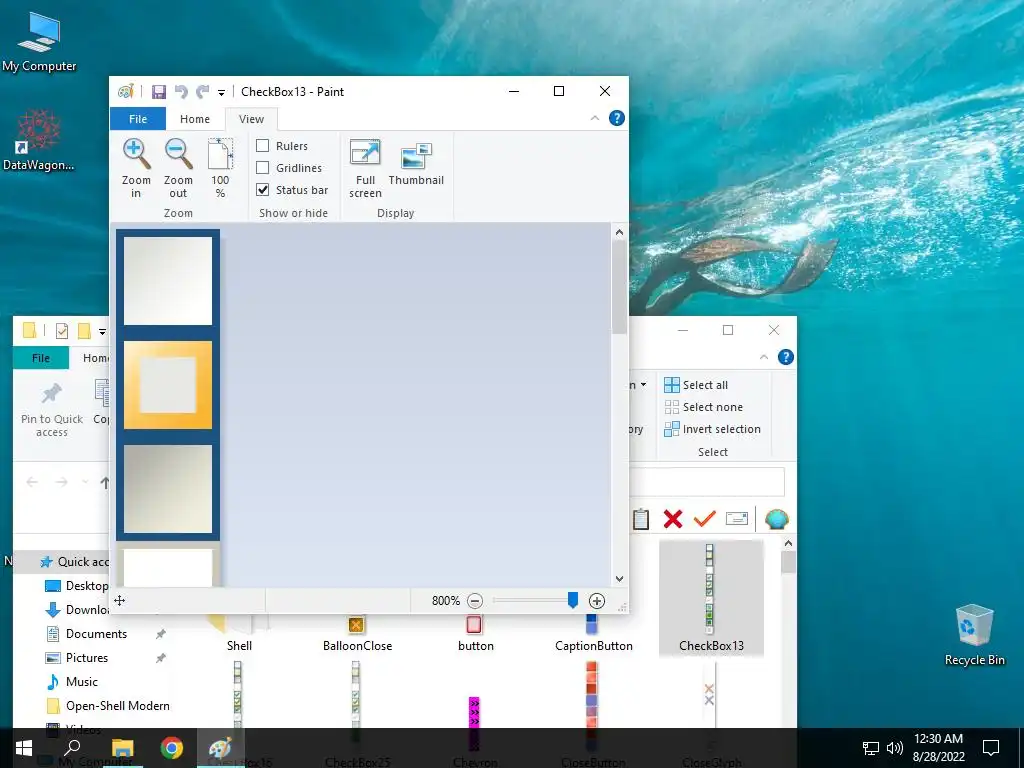Uncheck the Status bar checkbox
This screenshot has height=768, width=1024.
[263, 190]
